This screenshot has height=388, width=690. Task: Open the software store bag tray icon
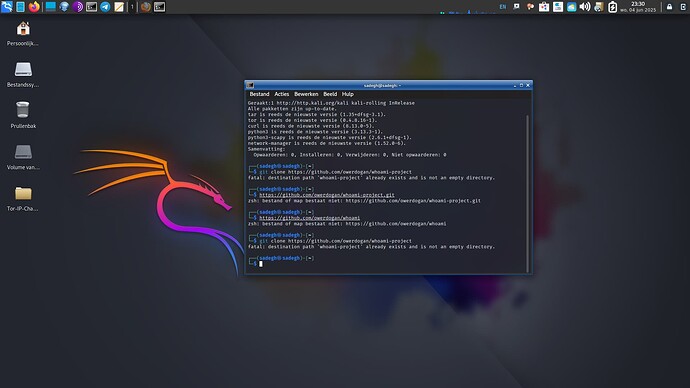point(544,7)
